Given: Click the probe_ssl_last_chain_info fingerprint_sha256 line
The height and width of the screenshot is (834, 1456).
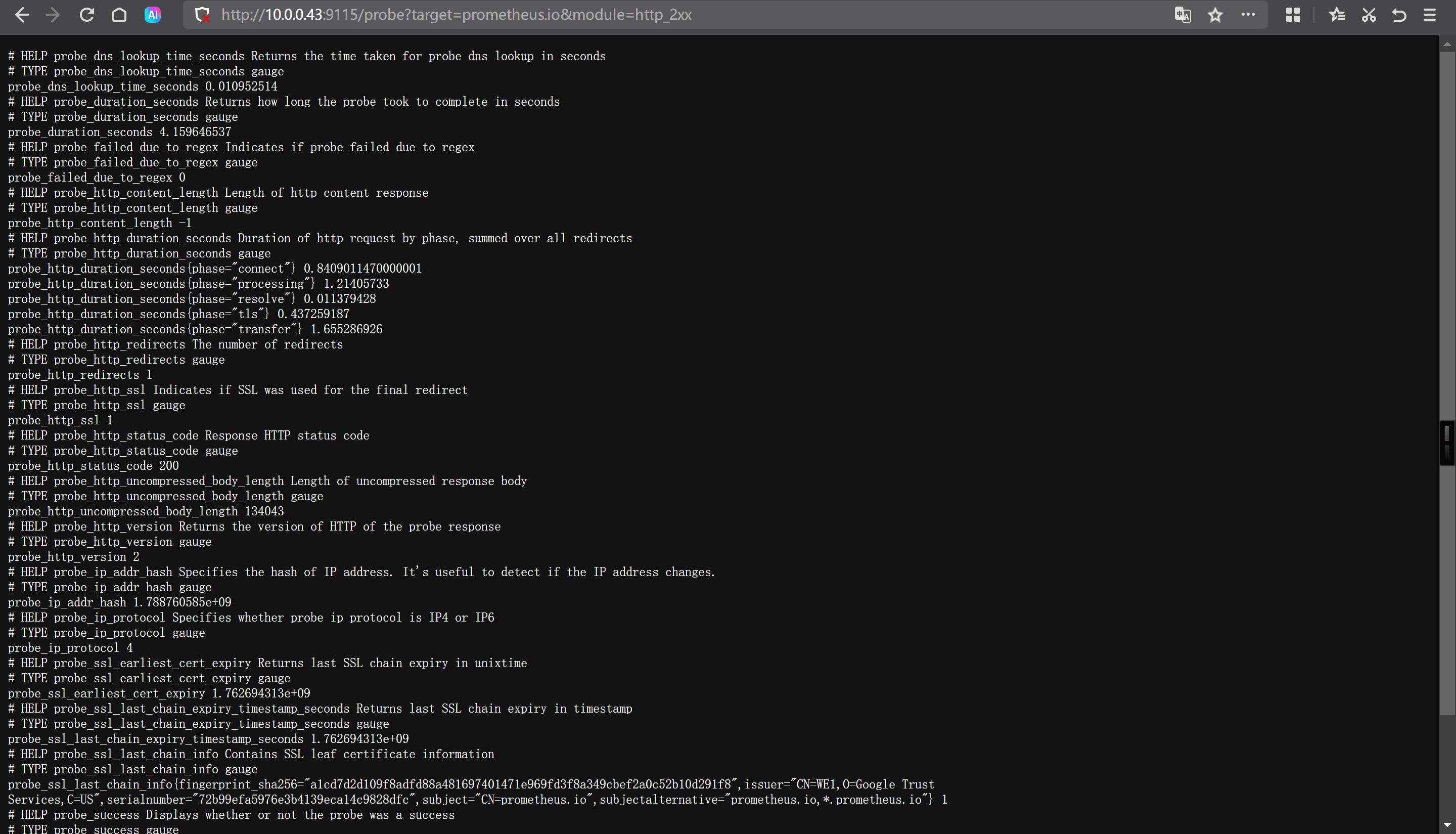Looking at the screenshot, I should (x=471, y=784).
